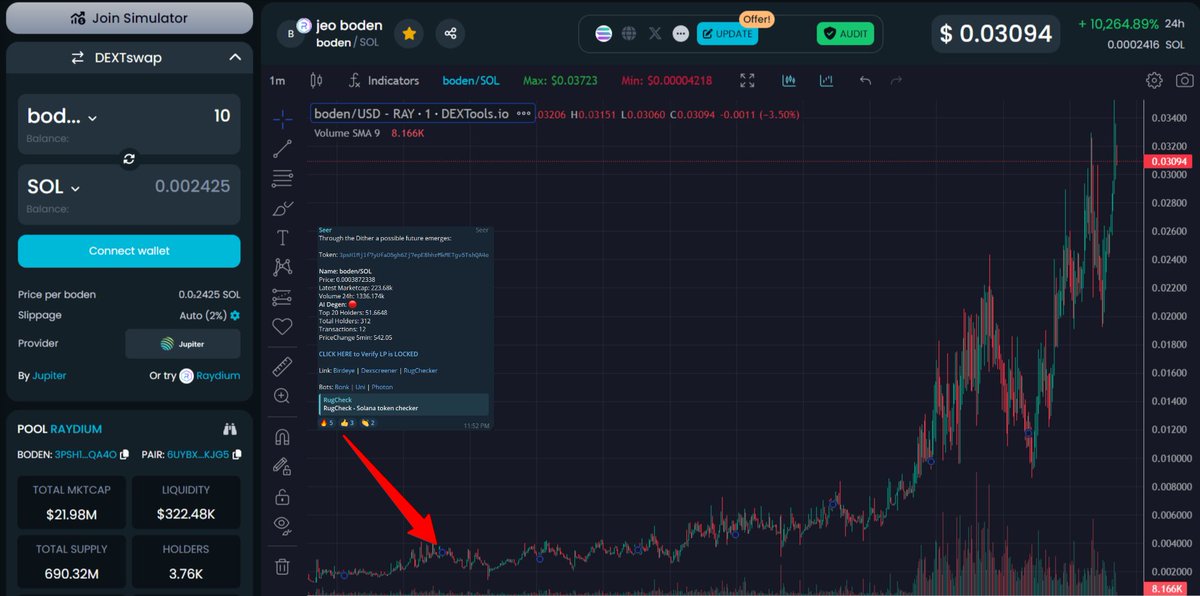
Task: Select the crosshair cursor tool
Action: tap(282, 119)
